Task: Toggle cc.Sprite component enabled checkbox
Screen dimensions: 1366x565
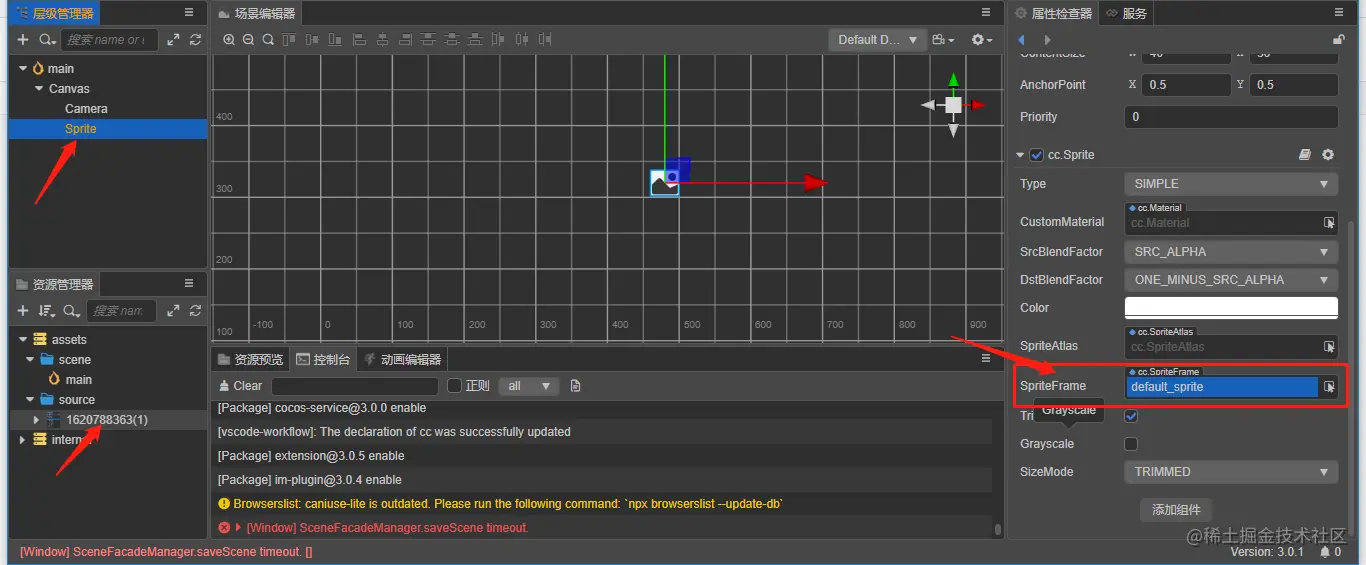Action: tap(1036, 155)
